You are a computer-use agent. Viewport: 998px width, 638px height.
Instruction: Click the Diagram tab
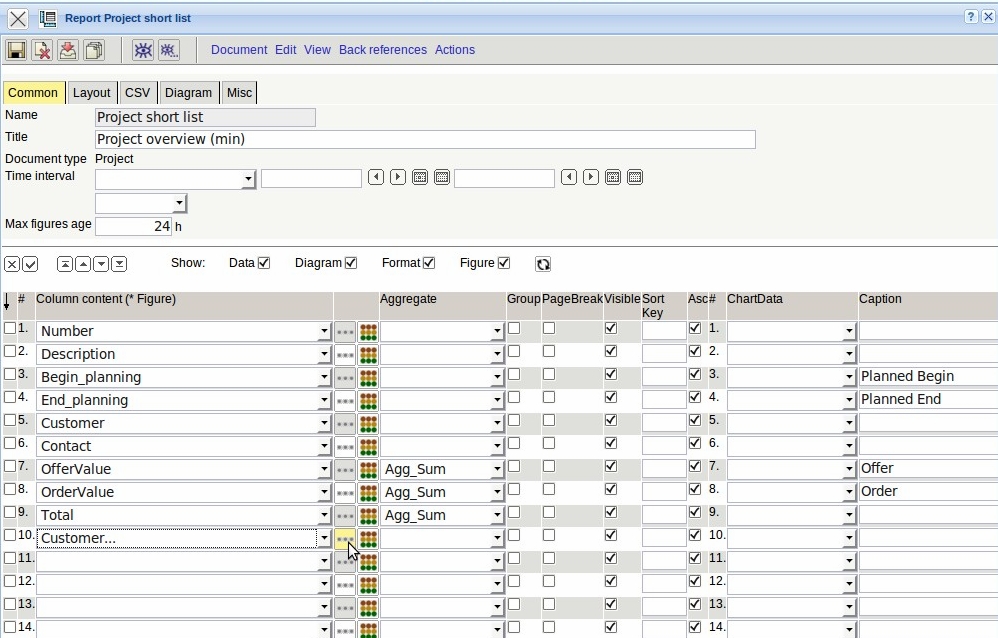188,93
